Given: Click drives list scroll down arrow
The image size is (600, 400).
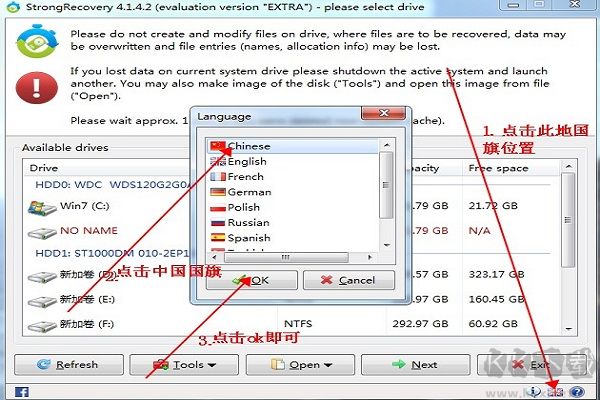Looking at the screenshot, I should pos(569,329).
